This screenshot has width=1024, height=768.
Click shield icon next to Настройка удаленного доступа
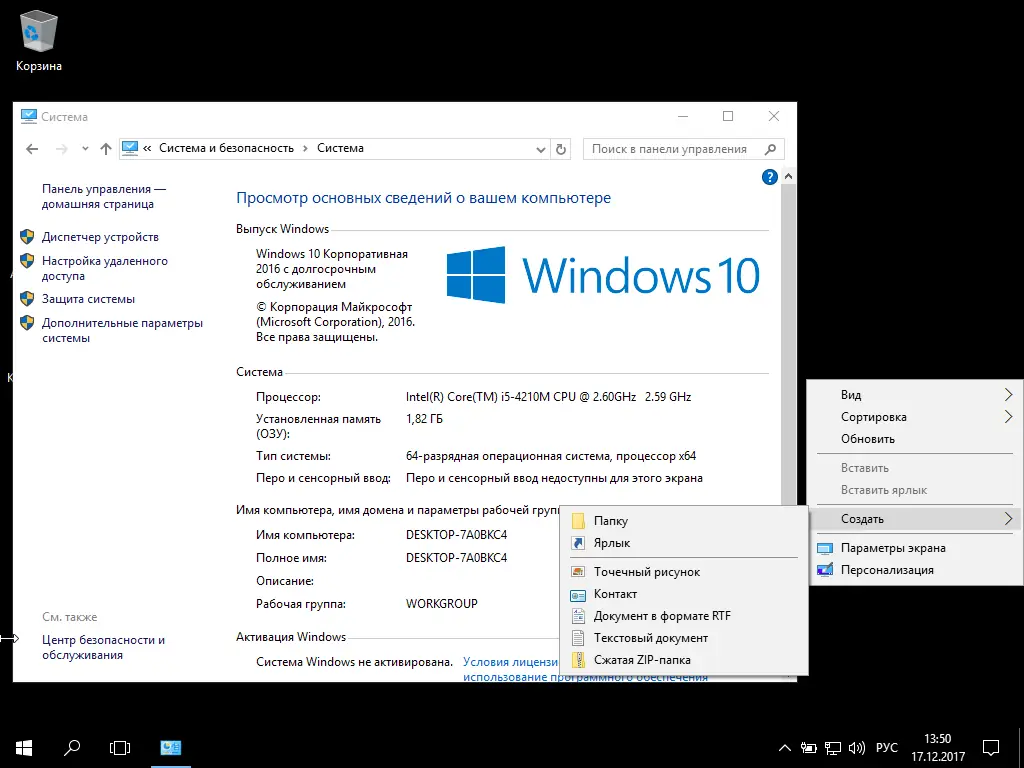(27, 261)
